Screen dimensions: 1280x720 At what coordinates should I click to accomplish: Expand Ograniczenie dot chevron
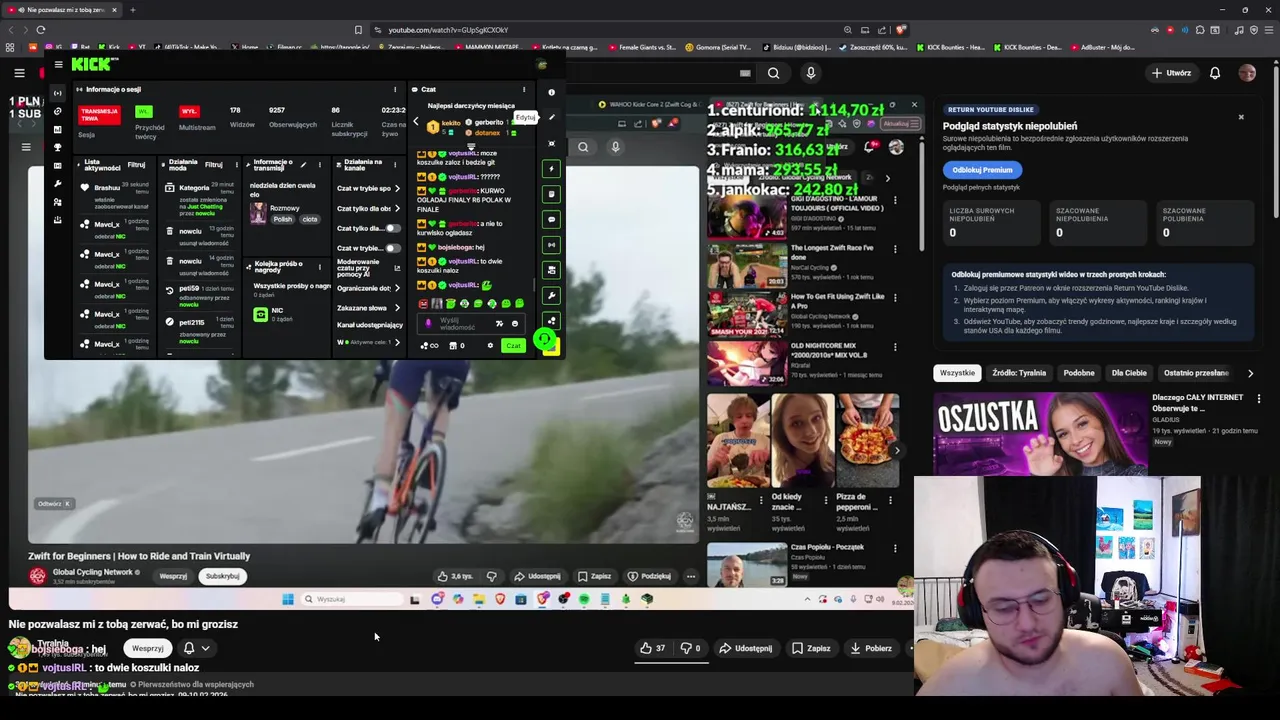click(397, 288)
